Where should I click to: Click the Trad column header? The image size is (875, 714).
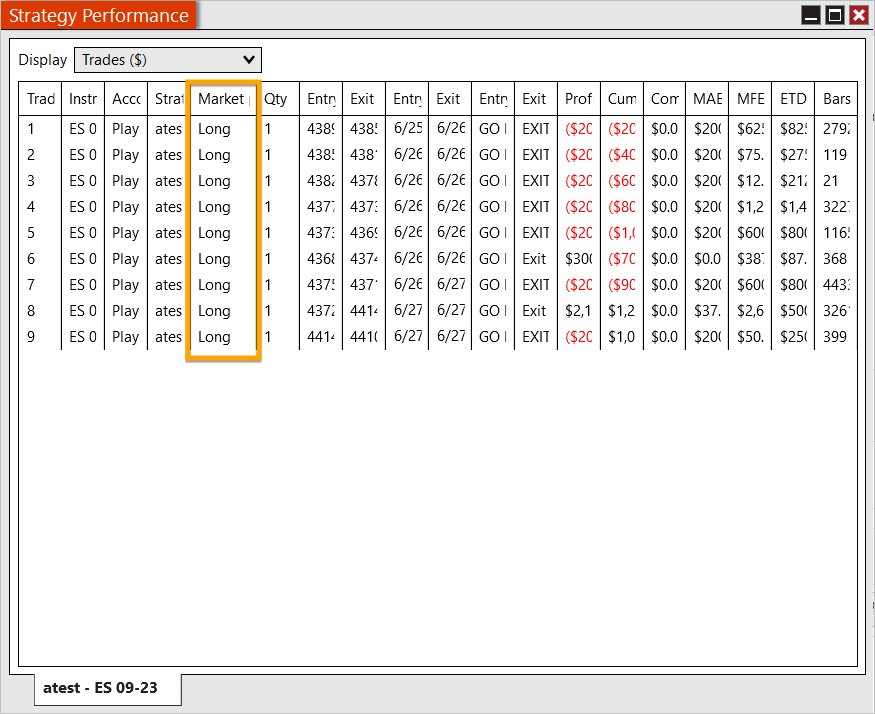pyautogui.click(x=40, y=99)
